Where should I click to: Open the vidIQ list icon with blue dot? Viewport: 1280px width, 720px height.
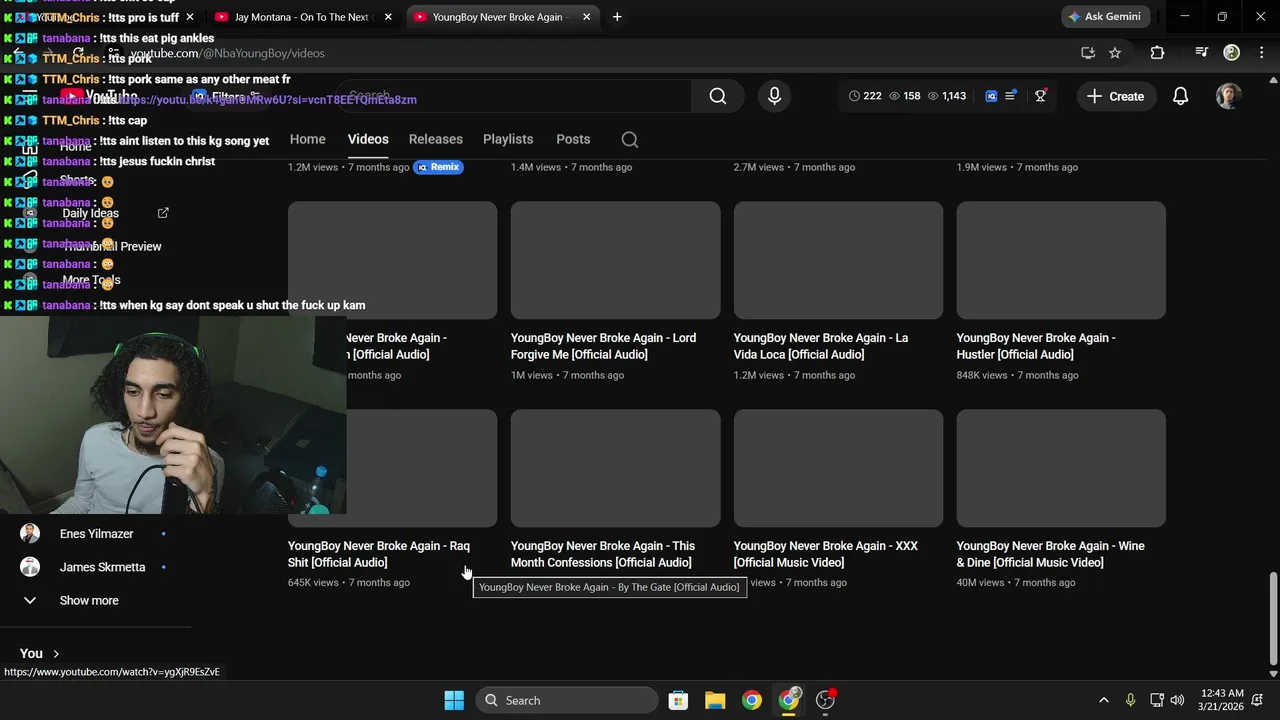tap(1011, 96)
